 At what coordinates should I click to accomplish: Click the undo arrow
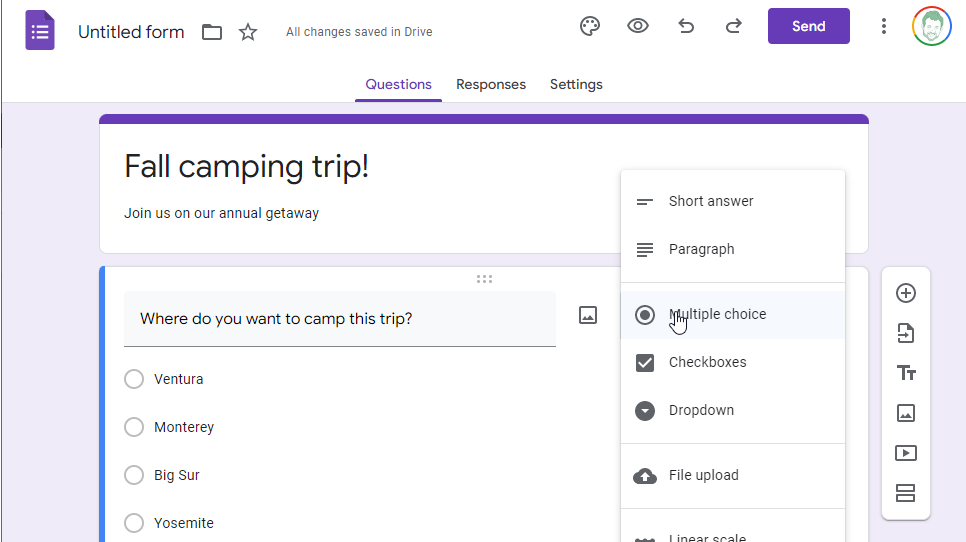point(686,27)
